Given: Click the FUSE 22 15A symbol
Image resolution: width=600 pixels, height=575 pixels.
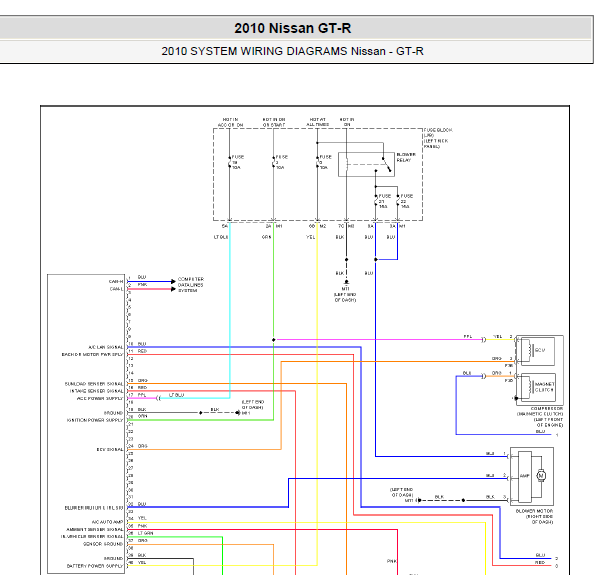Looking at the screenshot, I should tap(398, 201).
